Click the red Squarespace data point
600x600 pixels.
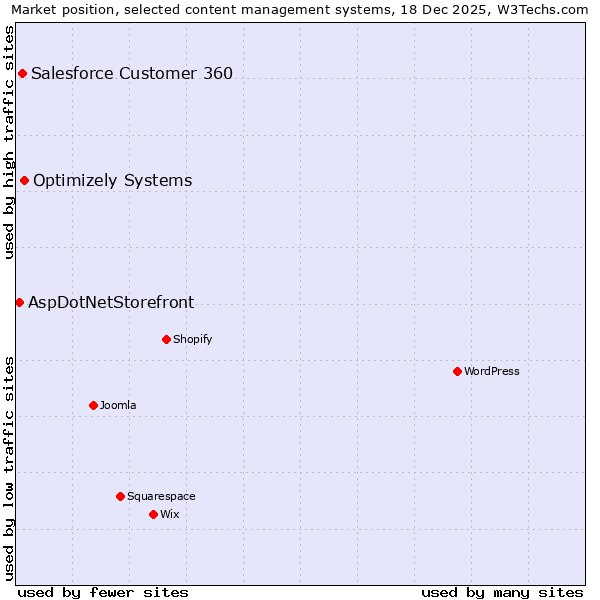tap(121, 497)
